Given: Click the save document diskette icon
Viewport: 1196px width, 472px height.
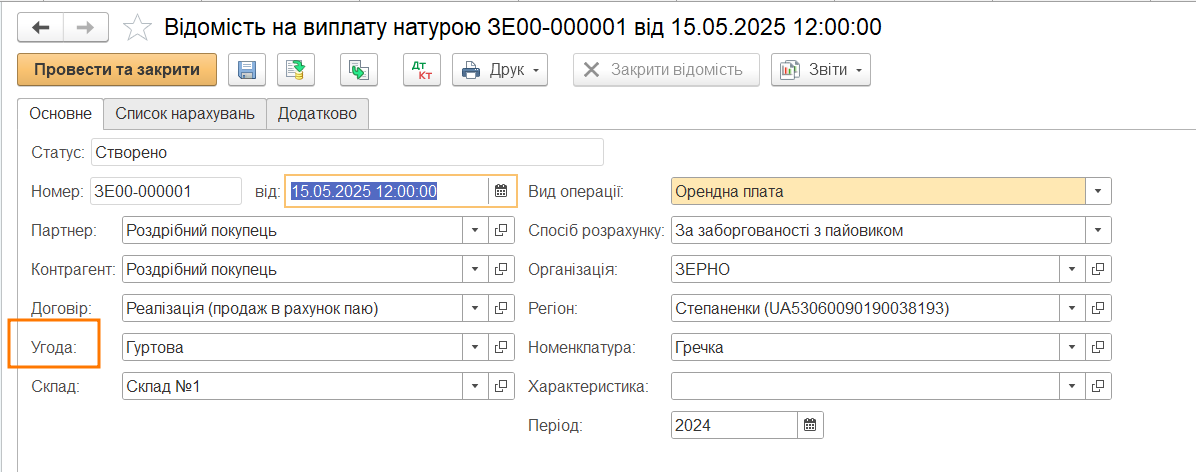Looking at the screenshot, I should [x=246, y=70].
